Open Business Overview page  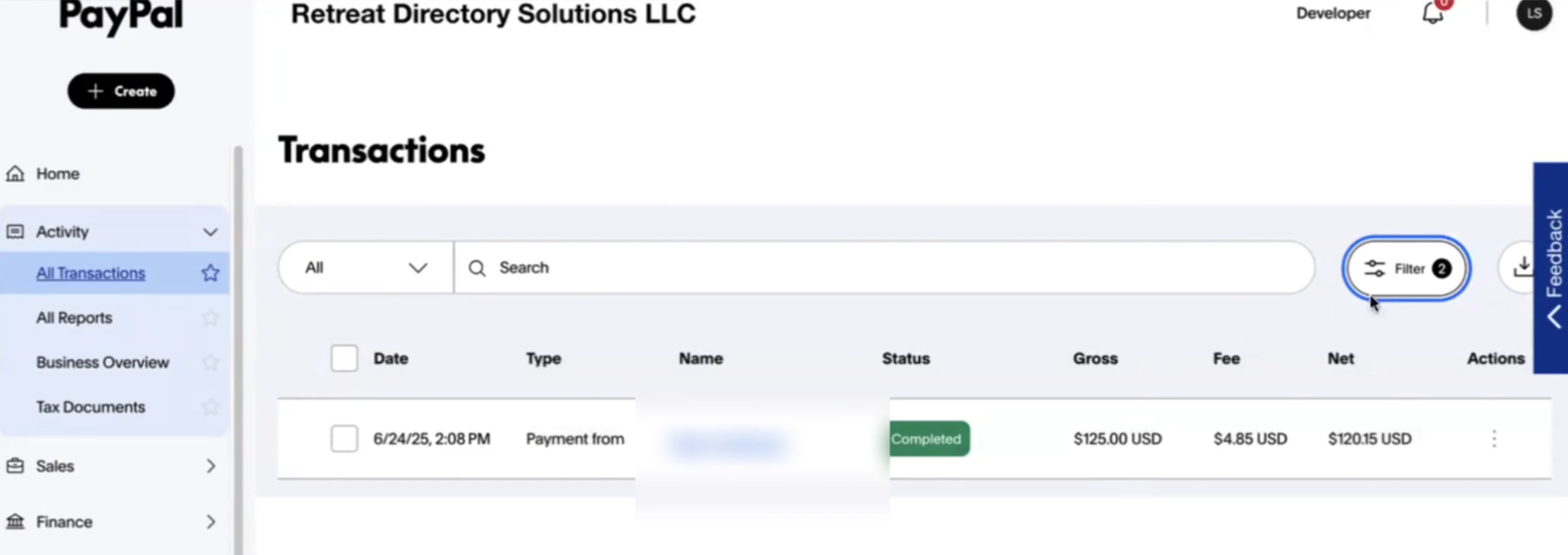102,362
